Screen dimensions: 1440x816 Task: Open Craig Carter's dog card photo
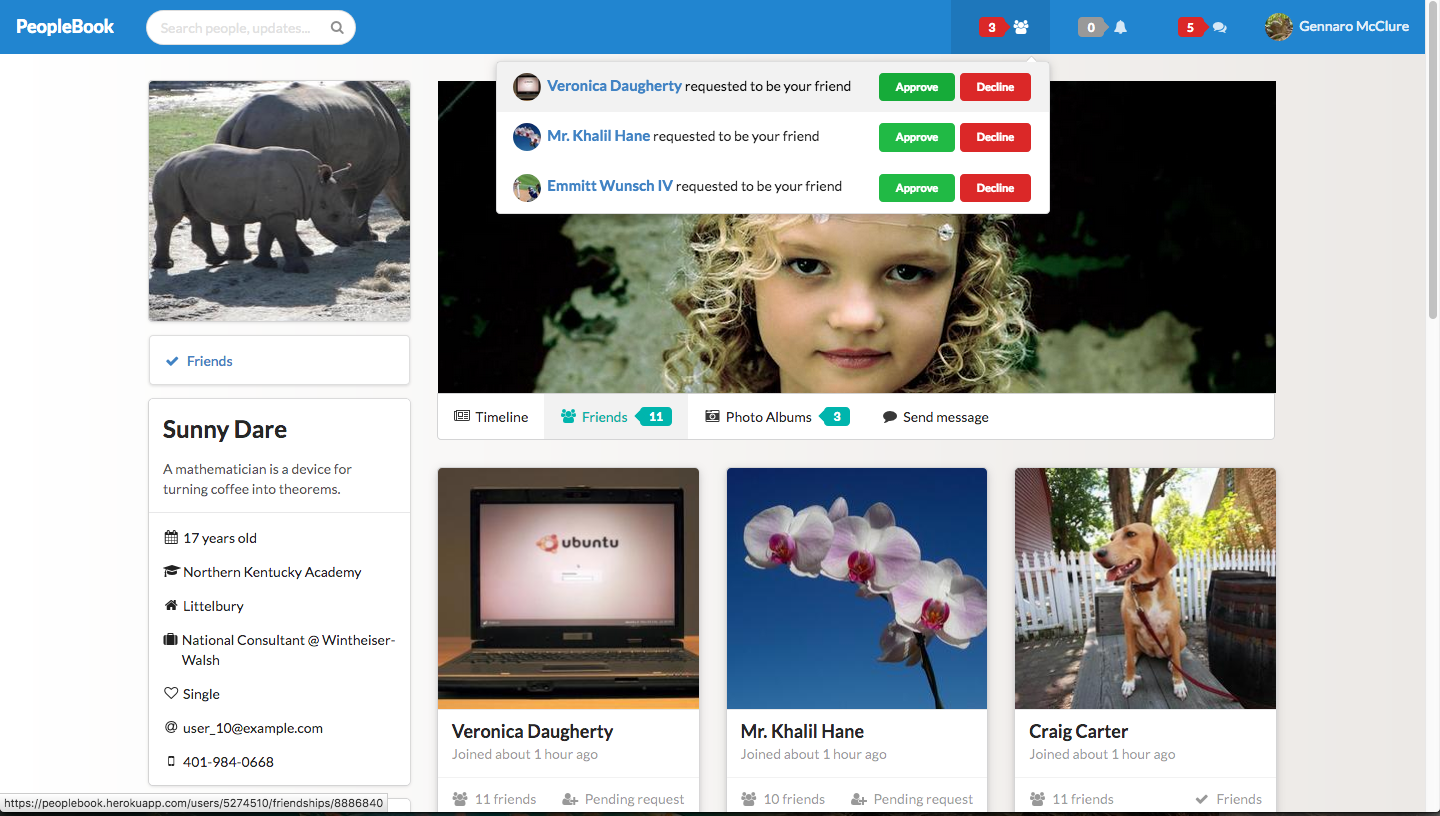1145,589
